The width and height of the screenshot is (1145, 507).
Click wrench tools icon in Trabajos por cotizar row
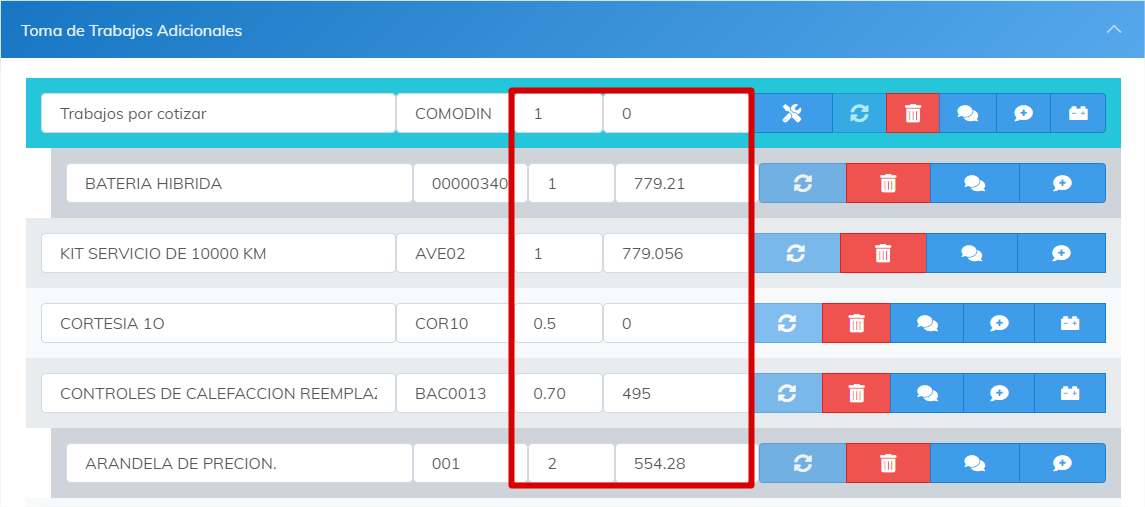(x=792, y=114)
